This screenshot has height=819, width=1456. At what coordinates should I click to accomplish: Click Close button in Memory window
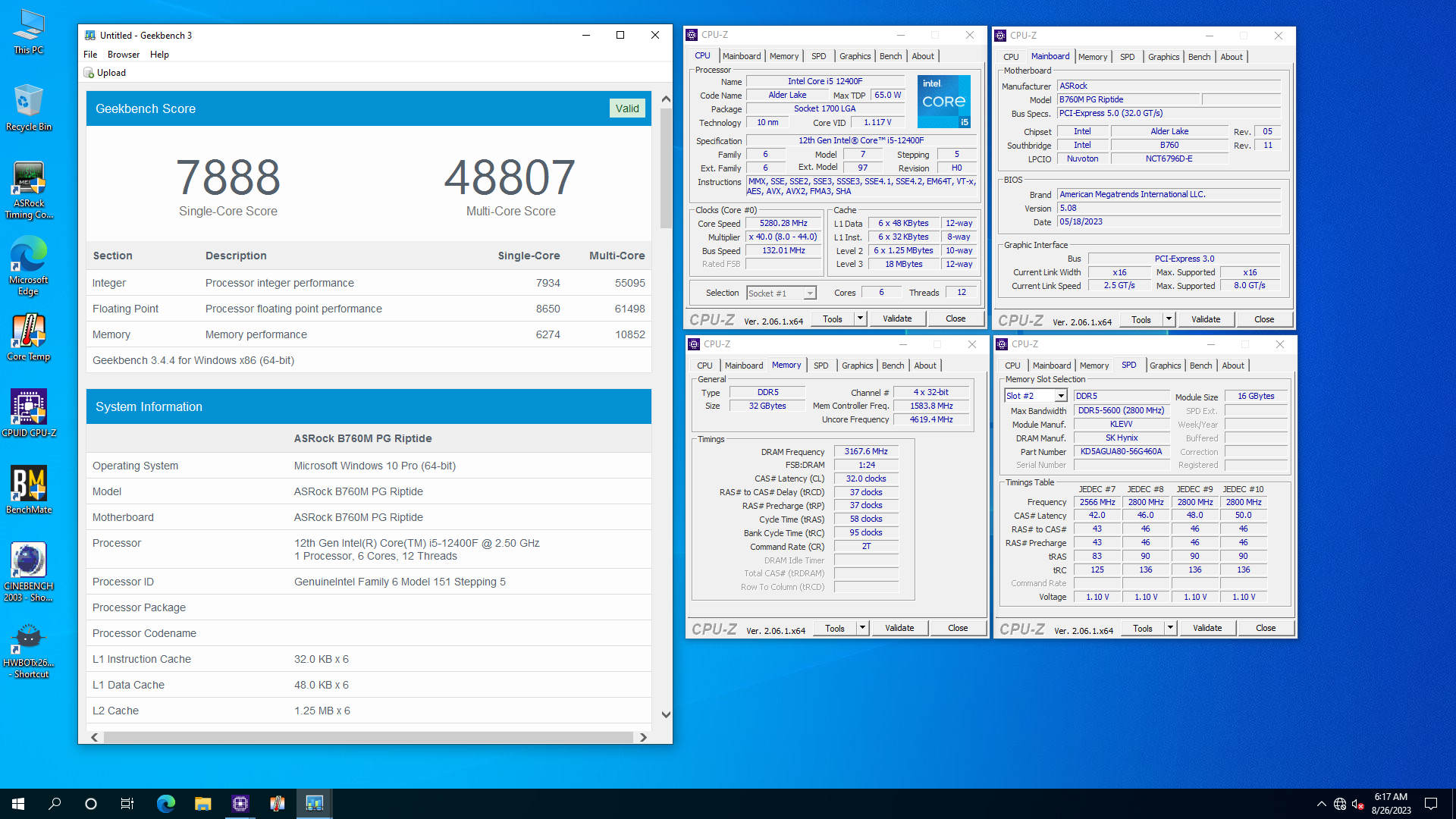(x=958, y=628)
